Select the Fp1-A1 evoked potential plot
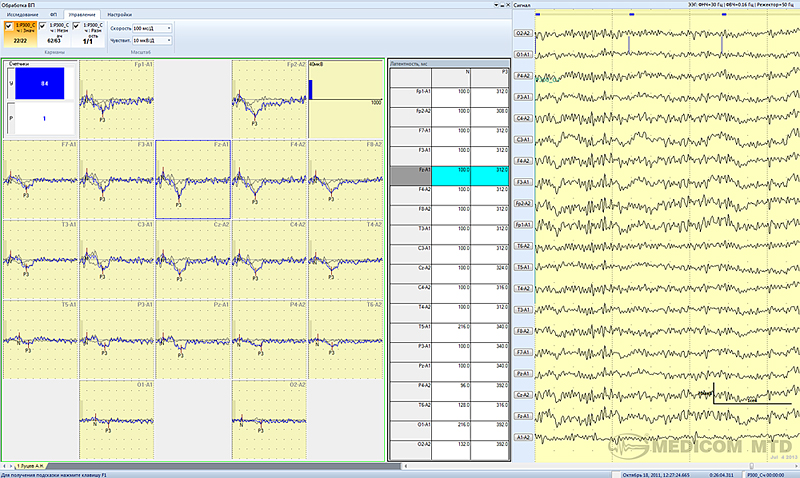This screenshot has width=800, height=478. 117,99
